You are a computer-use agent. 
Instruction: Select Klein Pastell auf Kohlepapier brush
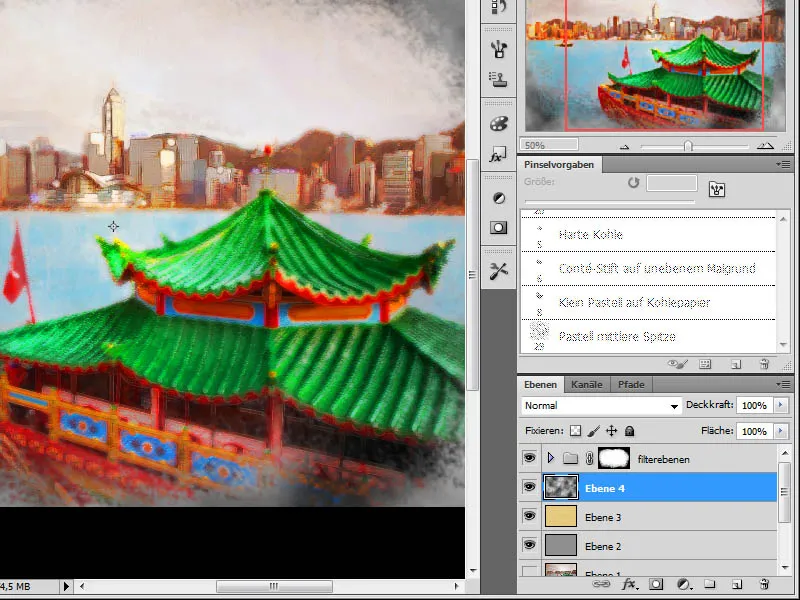[x=648, y=303]
